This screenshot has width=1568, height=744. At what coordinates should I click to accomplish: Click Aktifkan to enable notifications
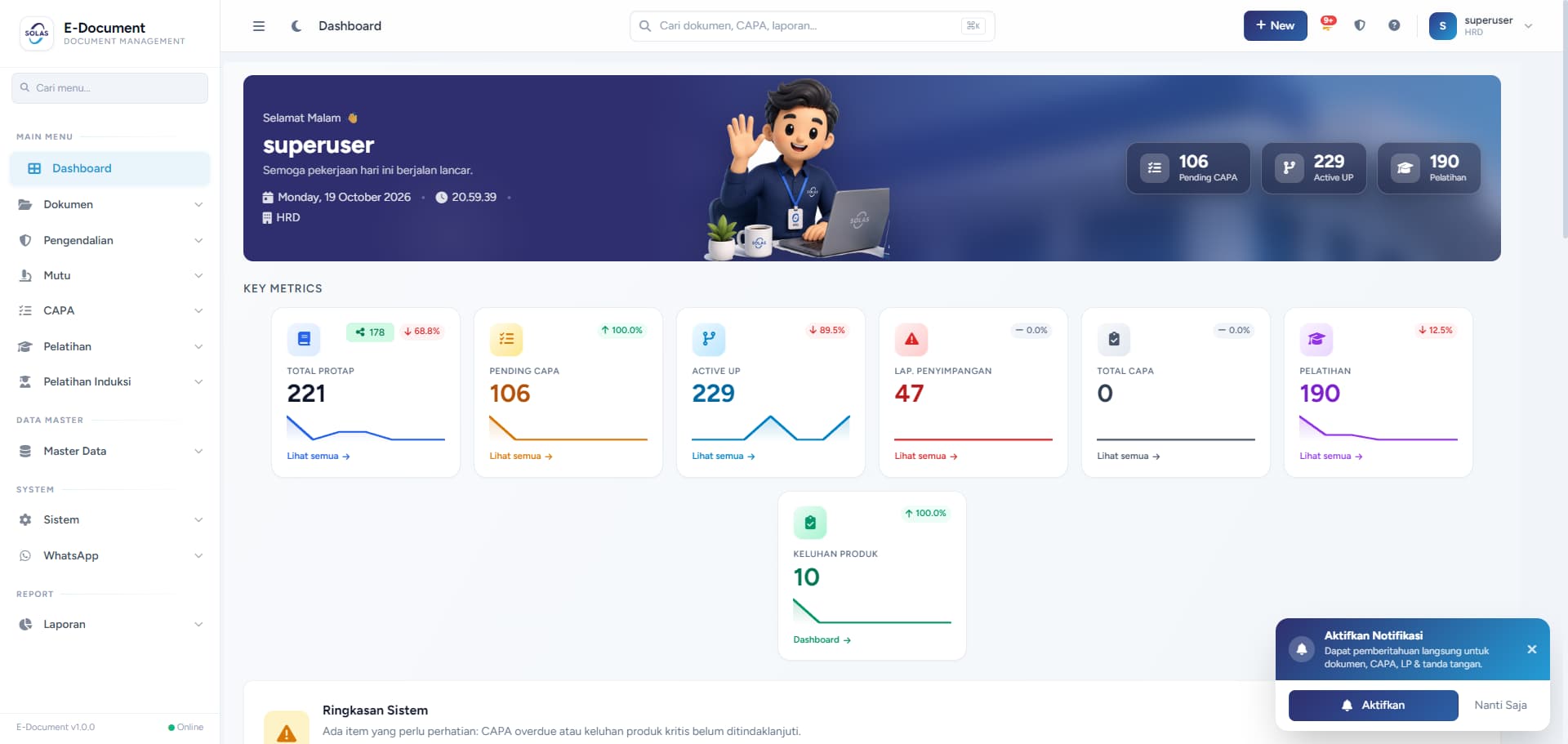pos(1373,706)
